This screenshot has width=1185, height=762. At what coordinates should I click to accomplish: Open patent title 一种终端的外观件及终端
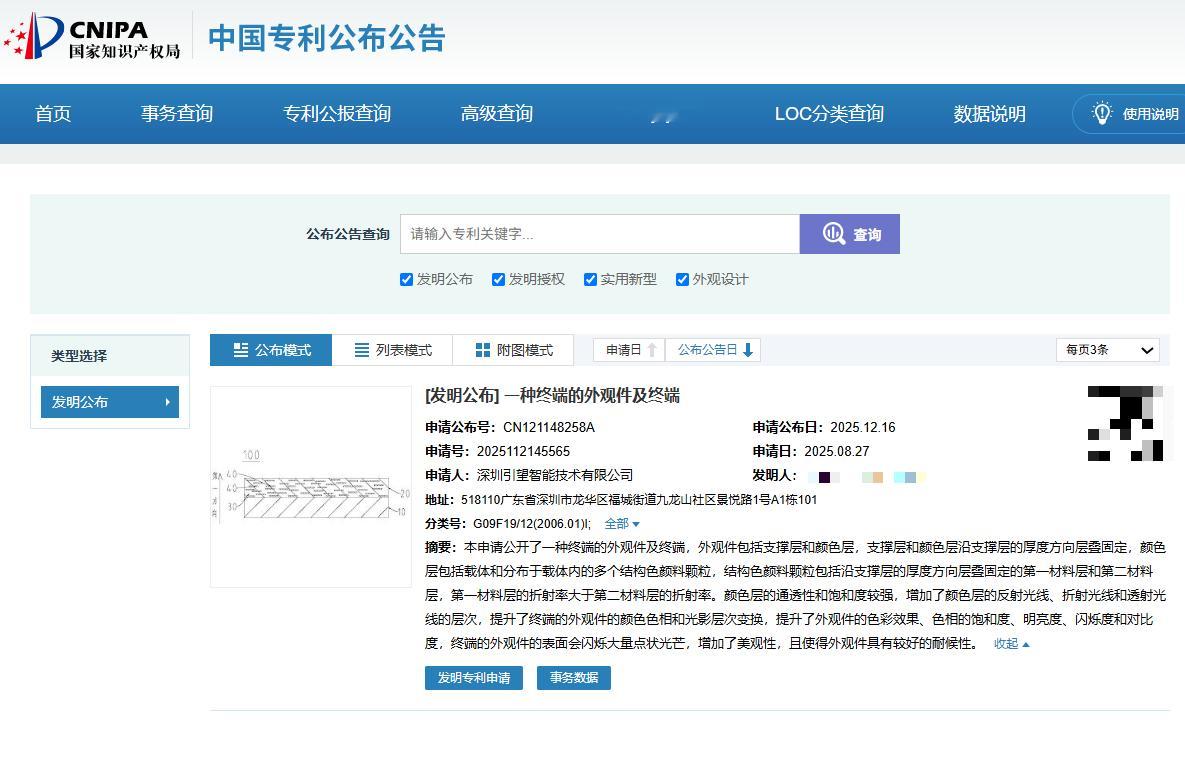tap(592, 395)
